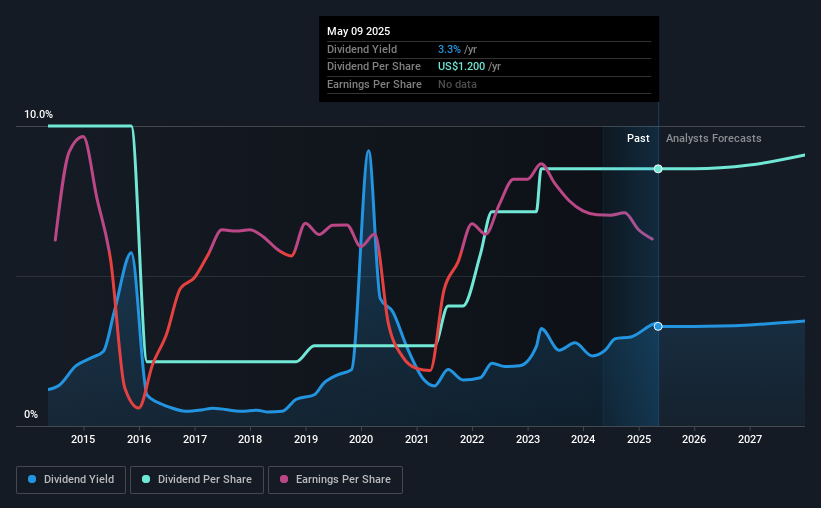Click the Dividend Yield row label in tooltip
The image size is (821, 508).
click(362, 49)
